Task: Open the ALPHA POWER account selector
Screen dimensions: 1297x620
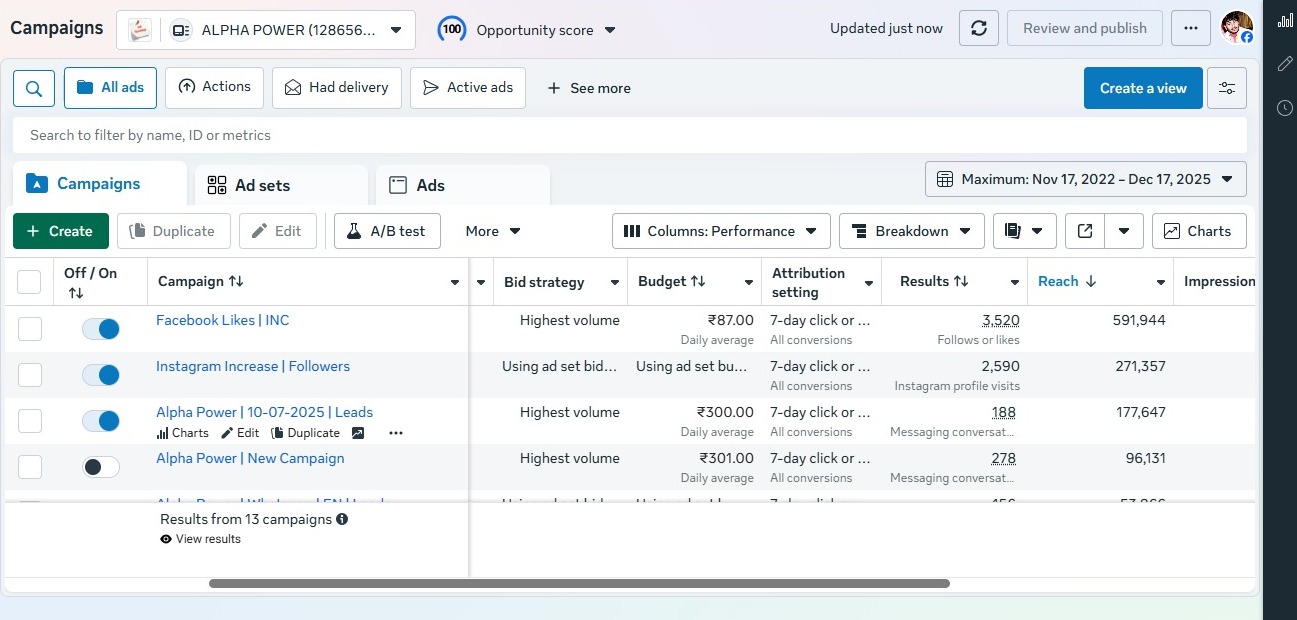Action: click(265, 30)
